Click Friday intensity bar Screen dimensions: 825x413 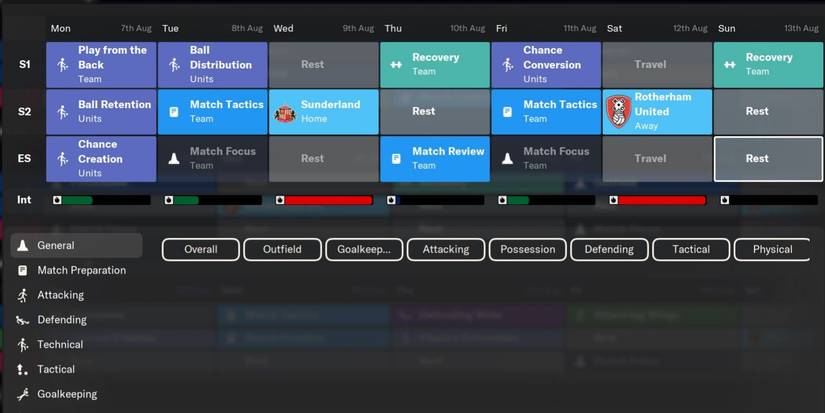click(x=547, y=200)
